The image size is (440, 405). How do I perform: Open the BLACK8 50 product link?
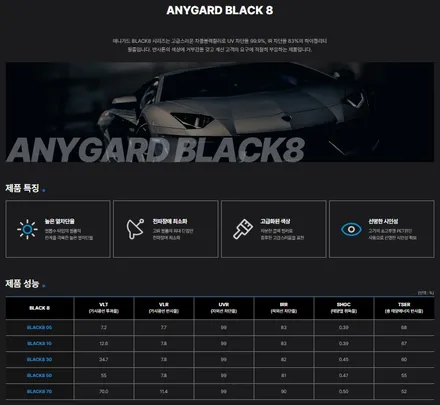[x=39, y=375]
